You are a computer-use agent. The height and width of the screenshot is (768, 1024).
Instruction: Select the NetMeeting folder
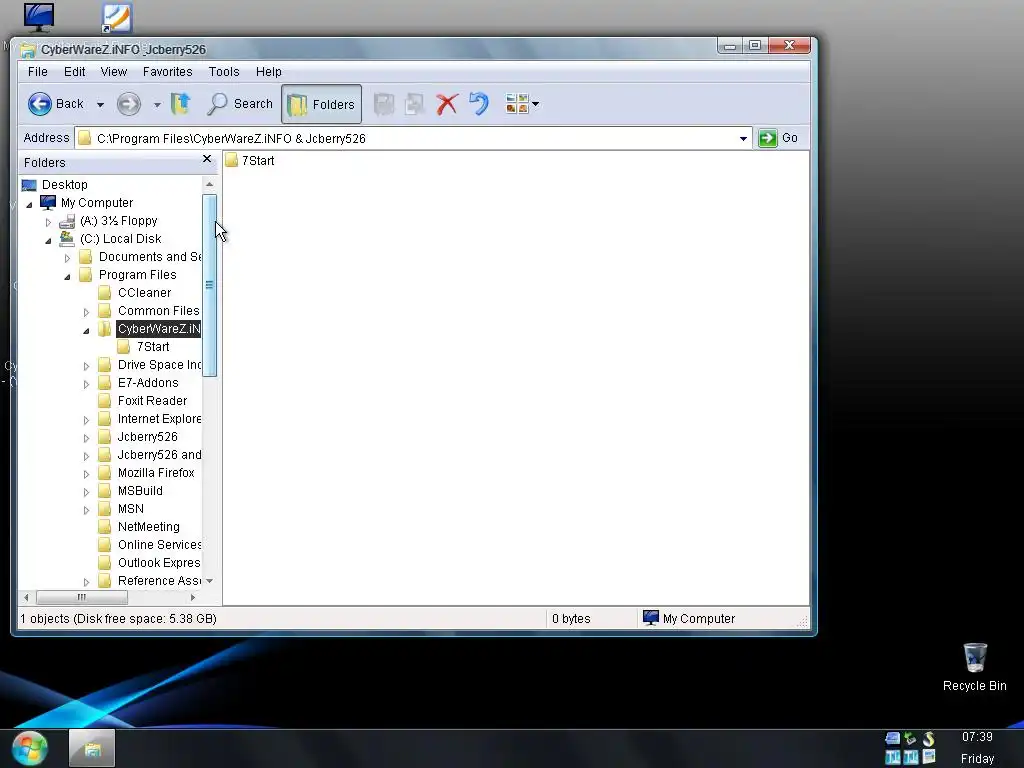coord(148,527)
